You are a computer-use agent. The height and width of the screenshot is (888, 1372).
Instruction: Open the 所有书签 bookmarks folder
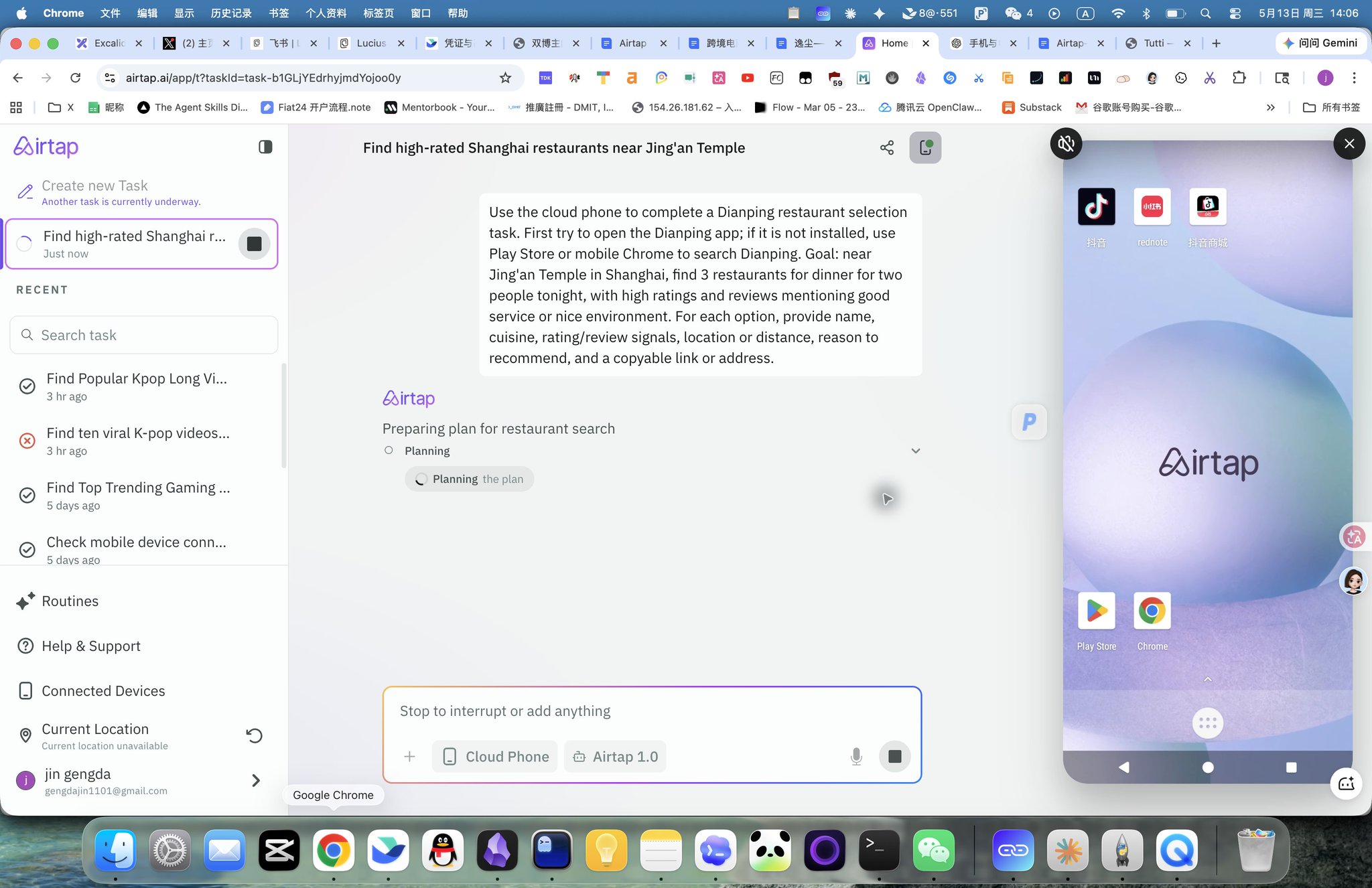[1331, 107]
